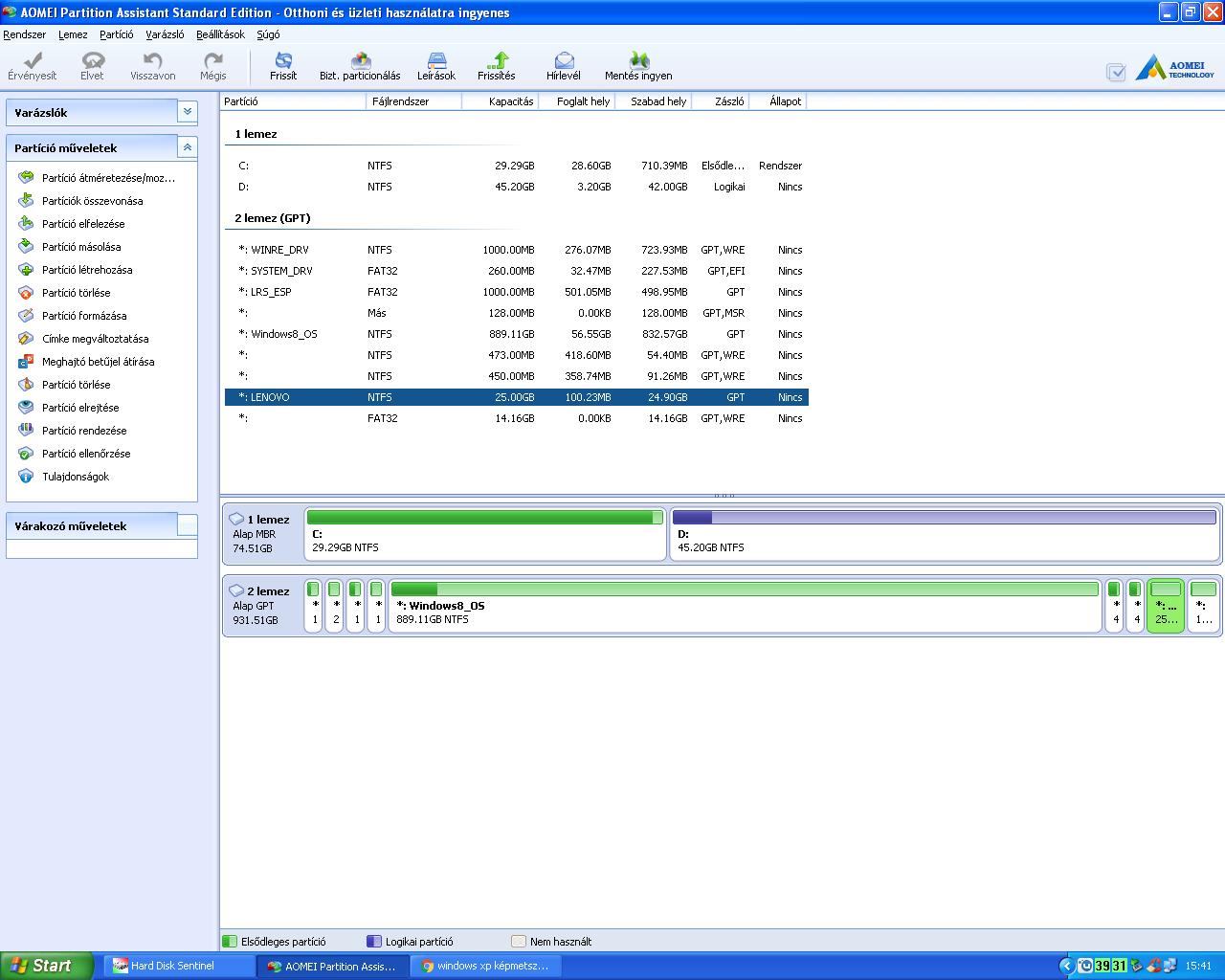Image resolution: width=1225 pixels, height=980 pixels.
Task: Expand the Varázslók panel
Action: pos(188,112)
